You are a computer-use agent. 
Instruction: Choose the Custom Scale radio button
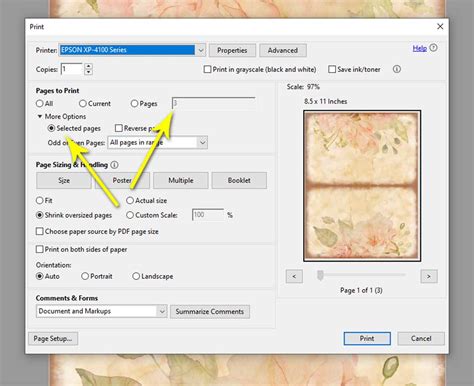coord(130,215)
